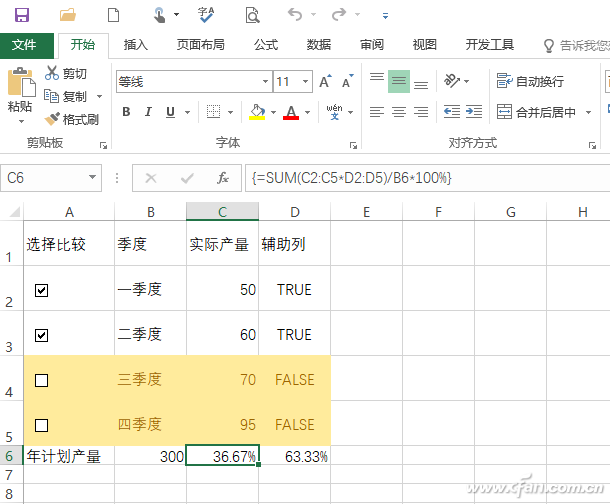Switch to the 插入 tab
This screenshot has height=504, width=610.
tap(135, 45)
